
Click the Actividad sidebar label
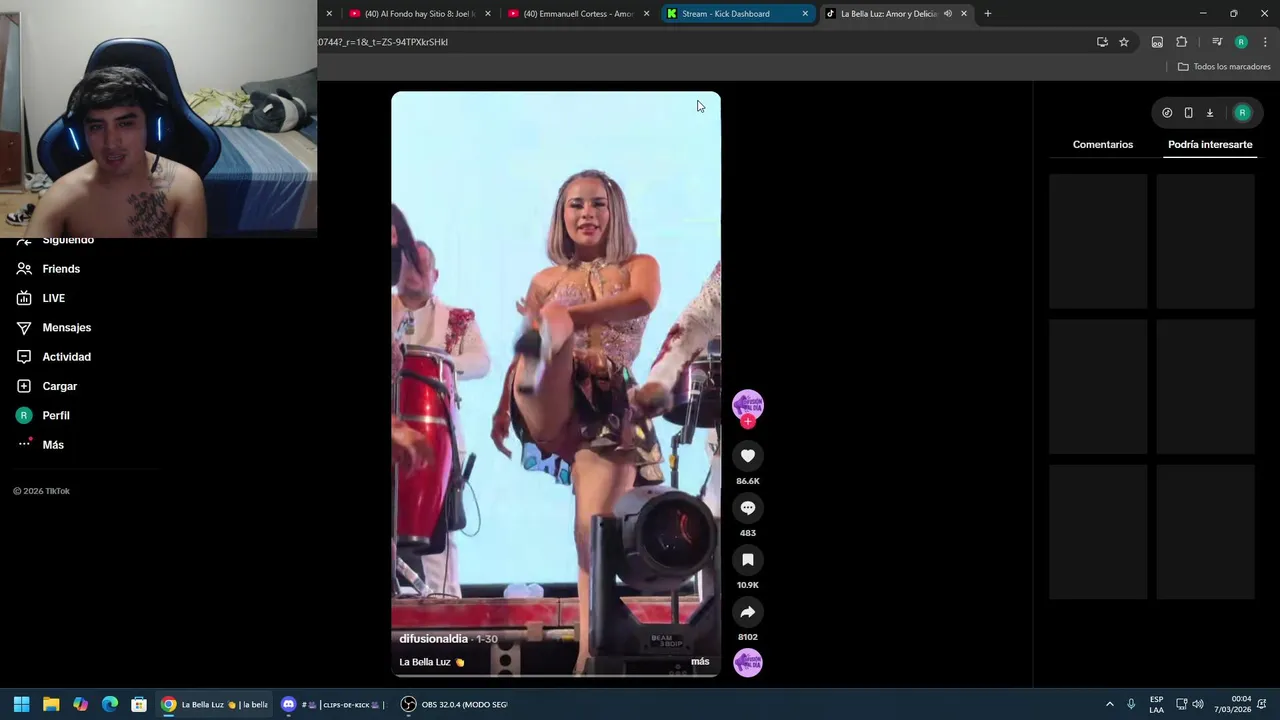click(67, 357)
